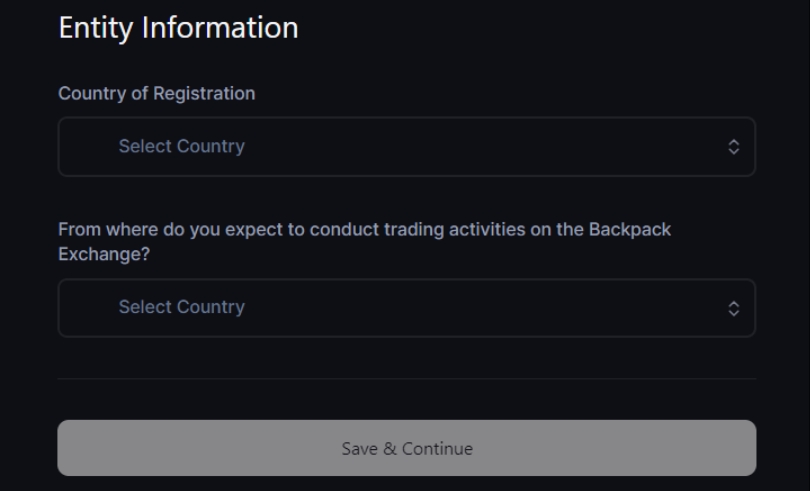Click 'Select Country' placeholder under trading activities question
This screenshot has width=810, height=491.
(x=181, y=307)
